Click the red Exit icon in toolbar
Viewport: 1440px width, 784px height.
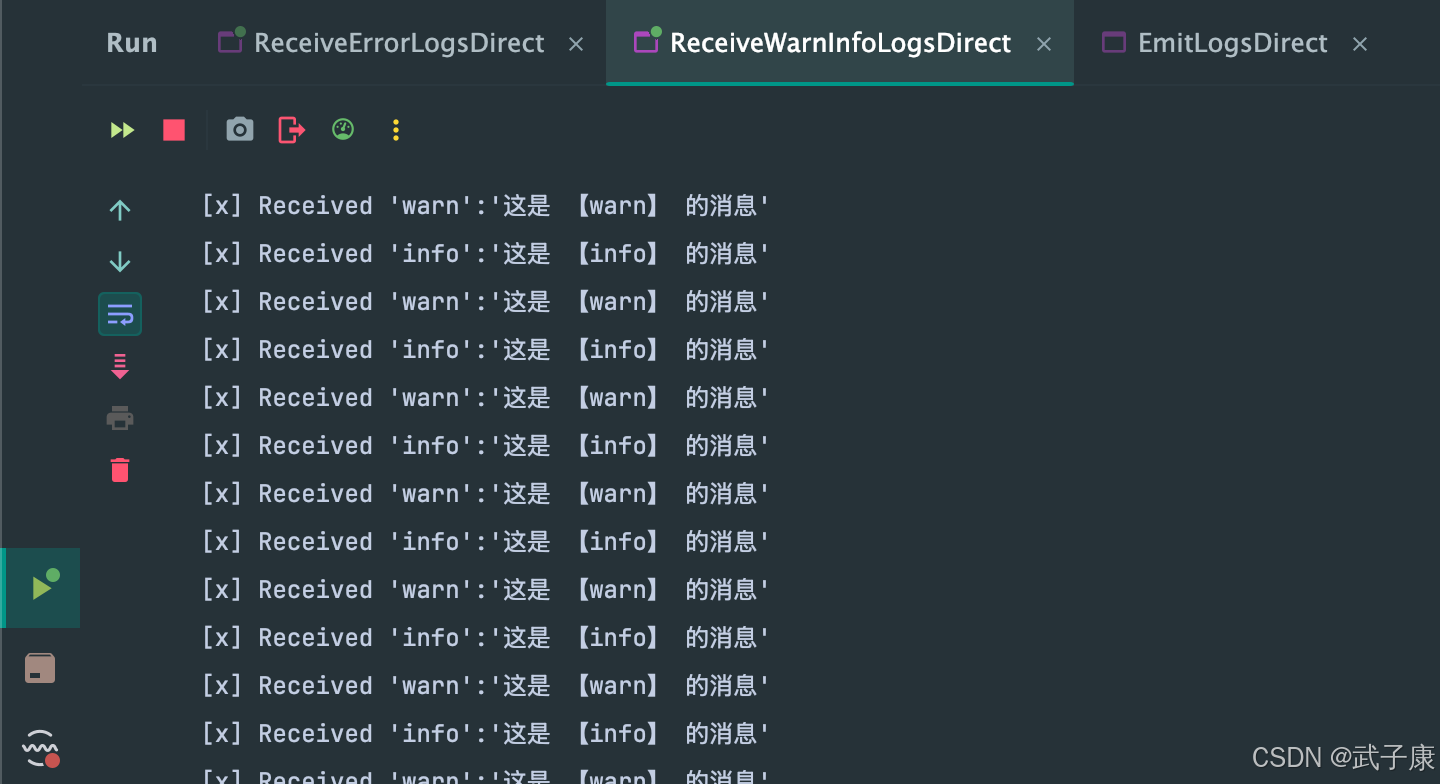click(291, 130)
